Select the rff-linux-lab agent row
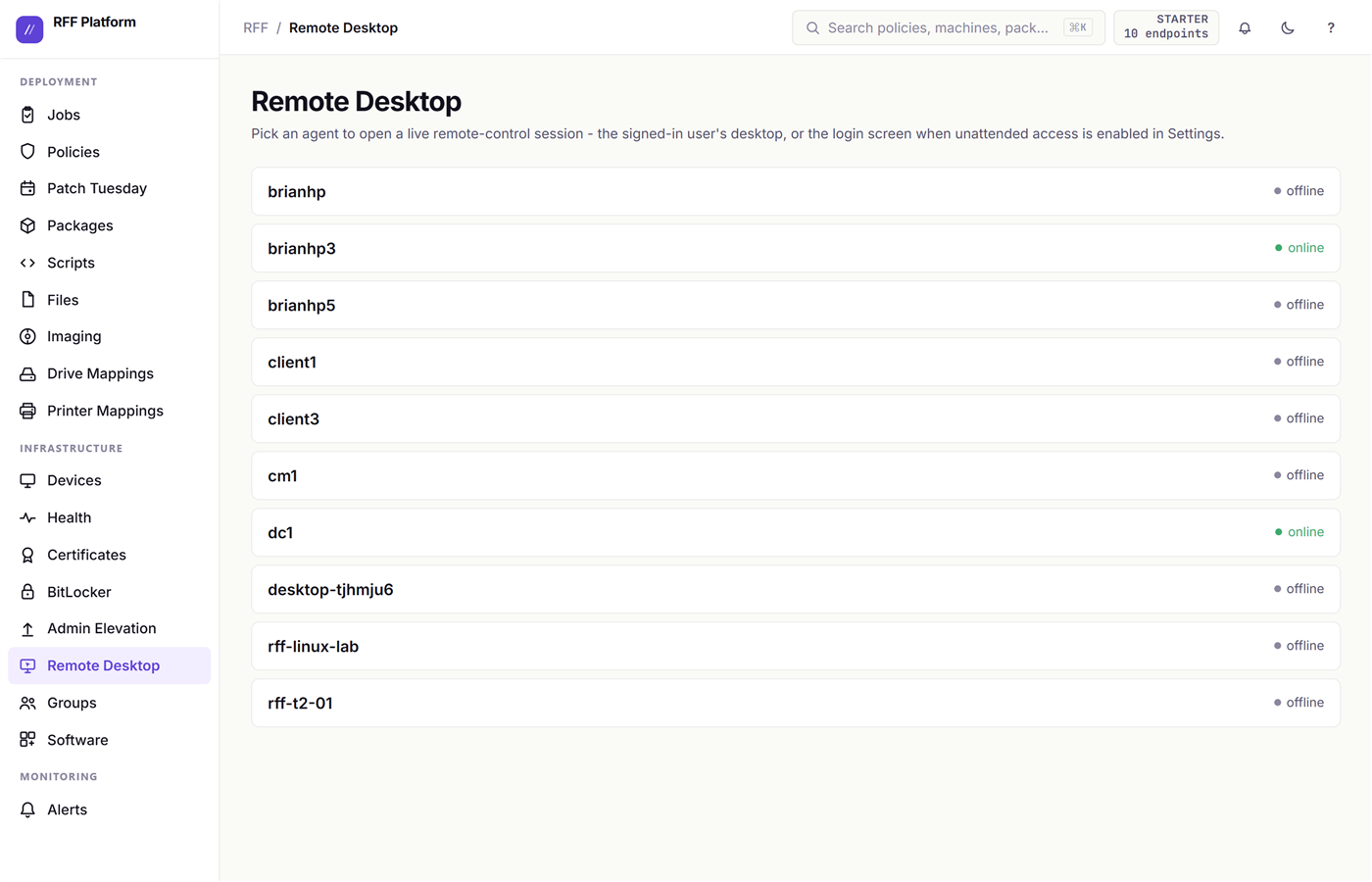1372x882 pixels. coord(796,646)
